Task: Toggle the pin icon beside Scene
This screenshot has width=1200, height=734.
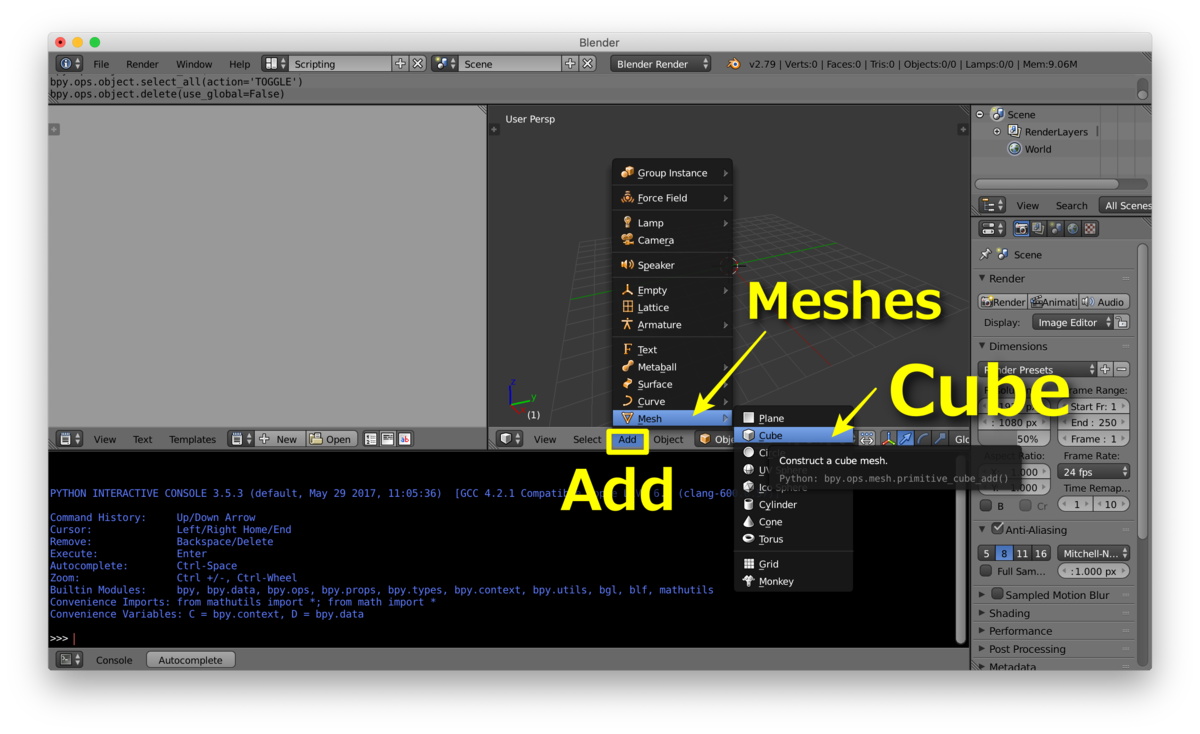Action: (x=986, y=255)
